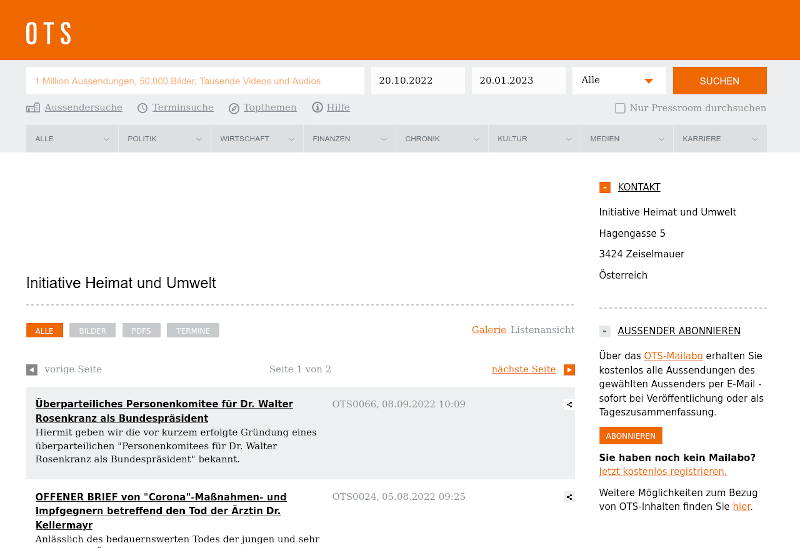Expand the ALLE category menu

click(x=72, y=139)
